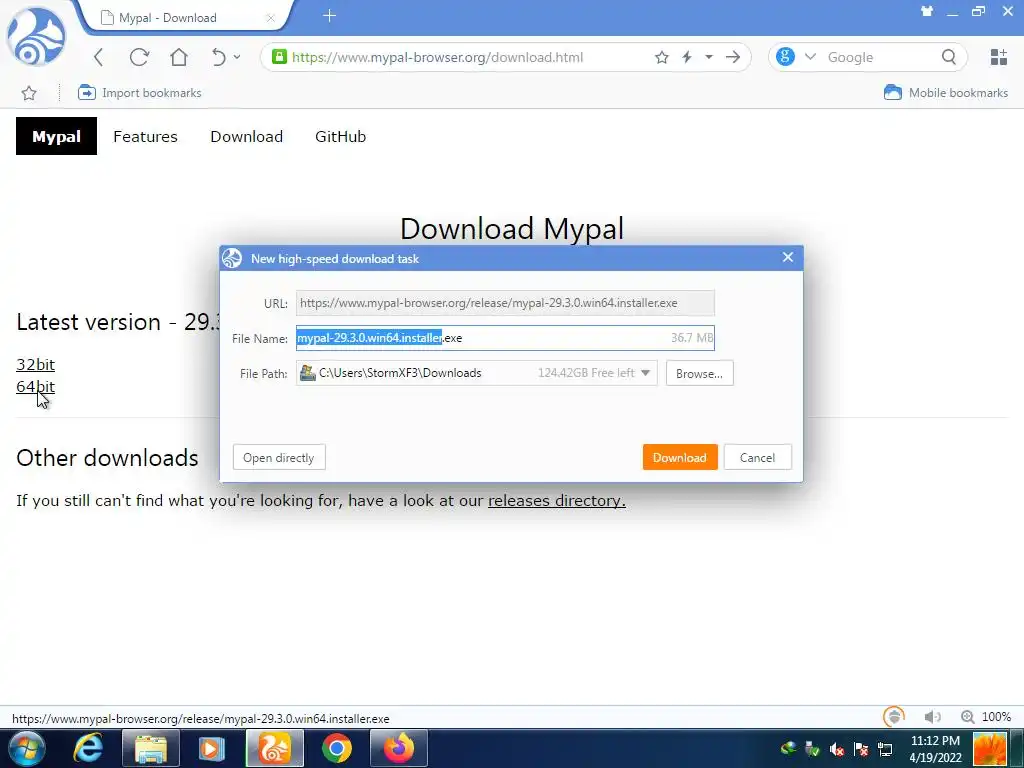Reload the page with refresh icon
Viewport: 1024px width, 768px height.
139,57
